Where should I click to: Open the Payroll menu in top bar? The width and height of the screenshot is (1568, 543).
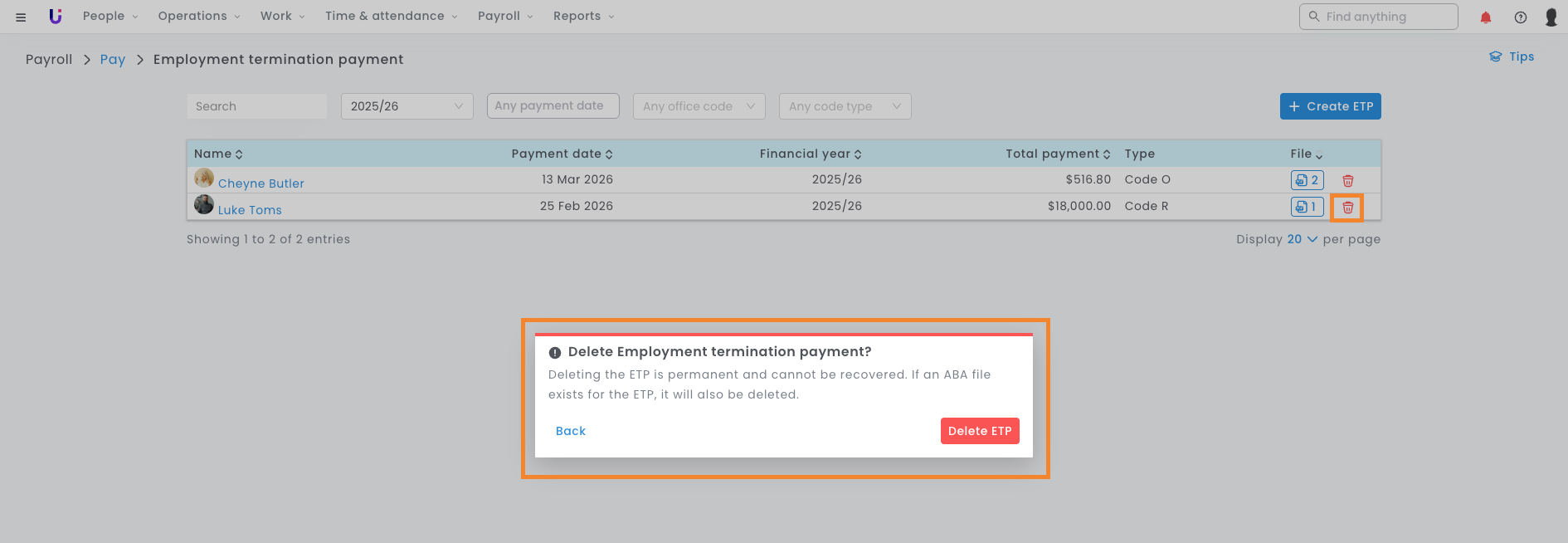point(505,16)
